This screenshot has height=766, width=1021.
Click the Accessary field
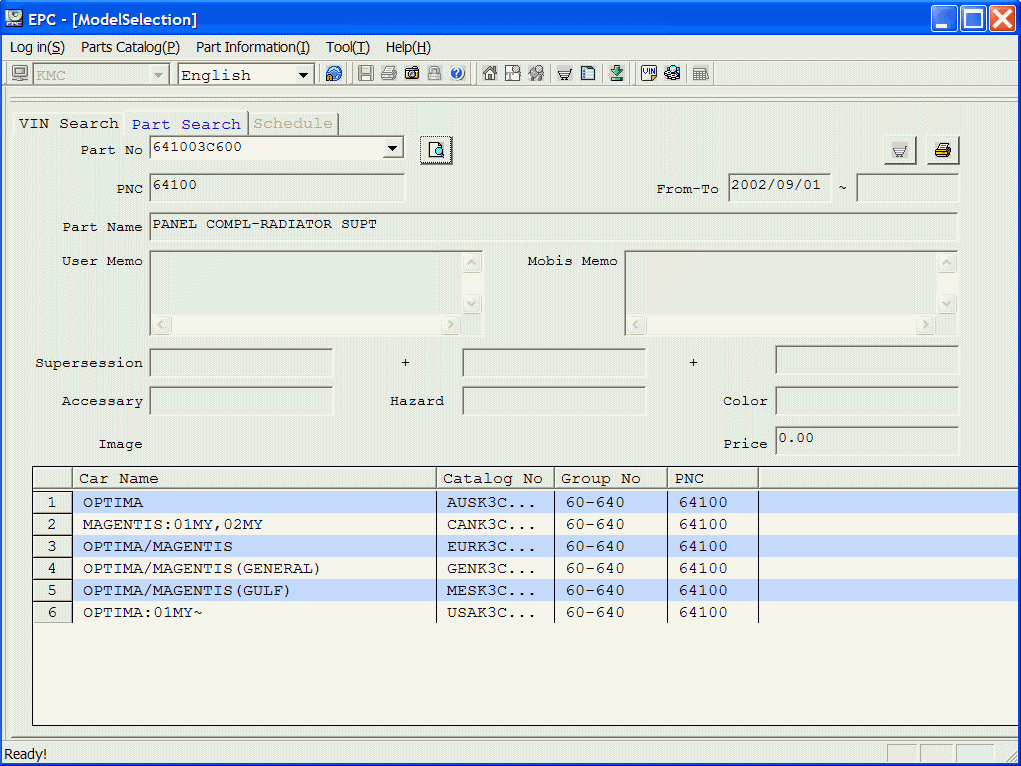point(241,401)
